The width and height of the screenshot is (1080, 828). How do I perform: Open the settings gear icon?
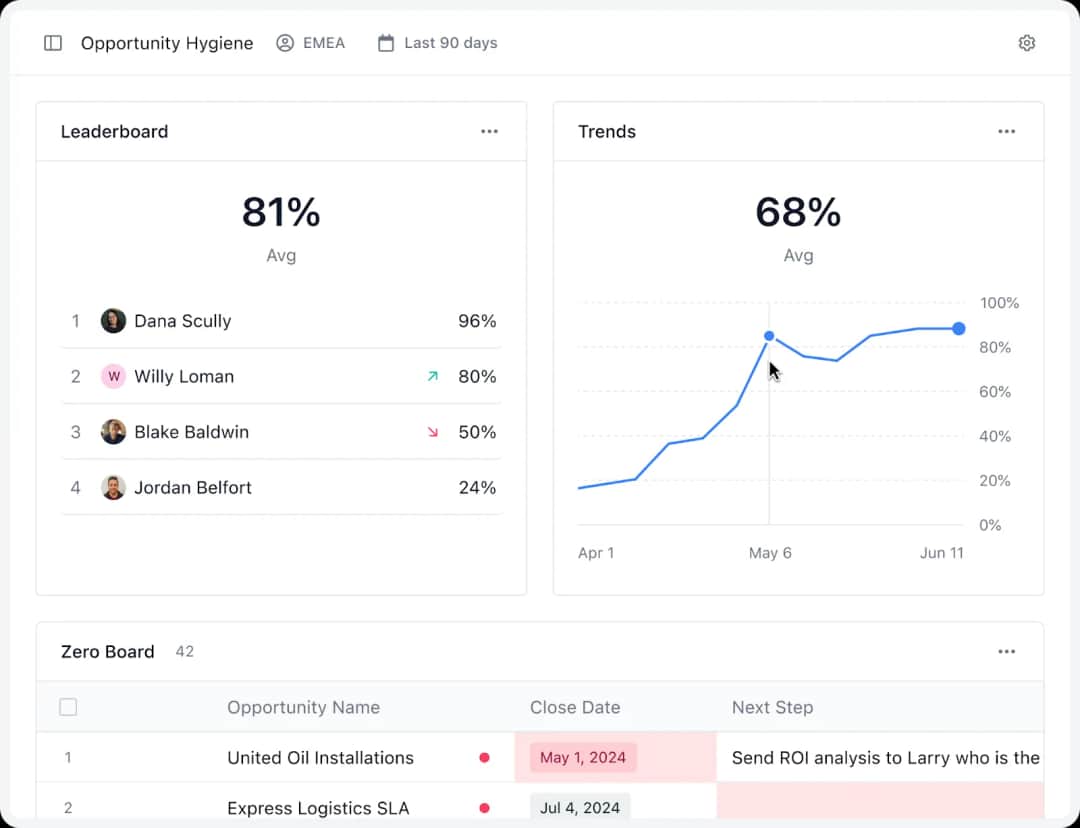pos(1026,43)
